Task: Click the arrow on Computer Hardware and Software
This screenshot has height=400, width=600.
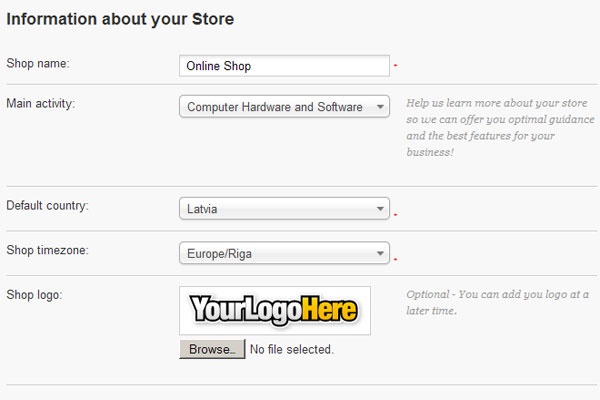Action: 380,106
